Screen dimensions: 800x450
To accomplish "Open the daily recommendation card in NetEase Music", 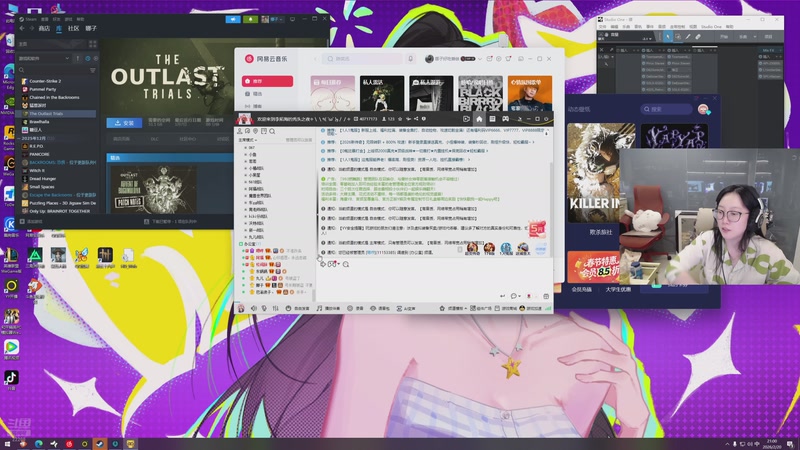I will (x=333, y=93).
